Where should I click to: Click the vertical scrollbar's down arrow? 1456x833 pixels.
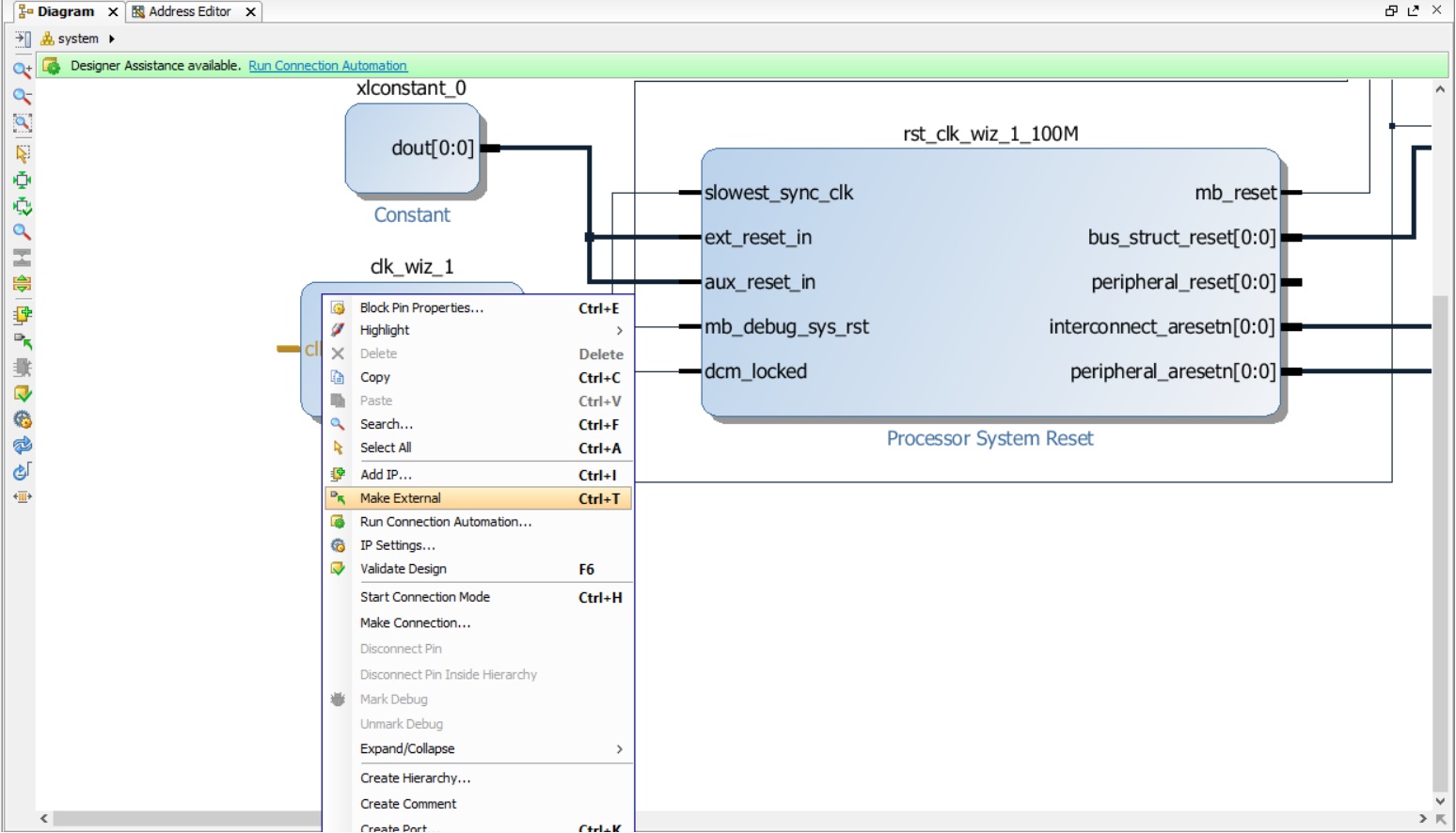tap(1440, 801)
